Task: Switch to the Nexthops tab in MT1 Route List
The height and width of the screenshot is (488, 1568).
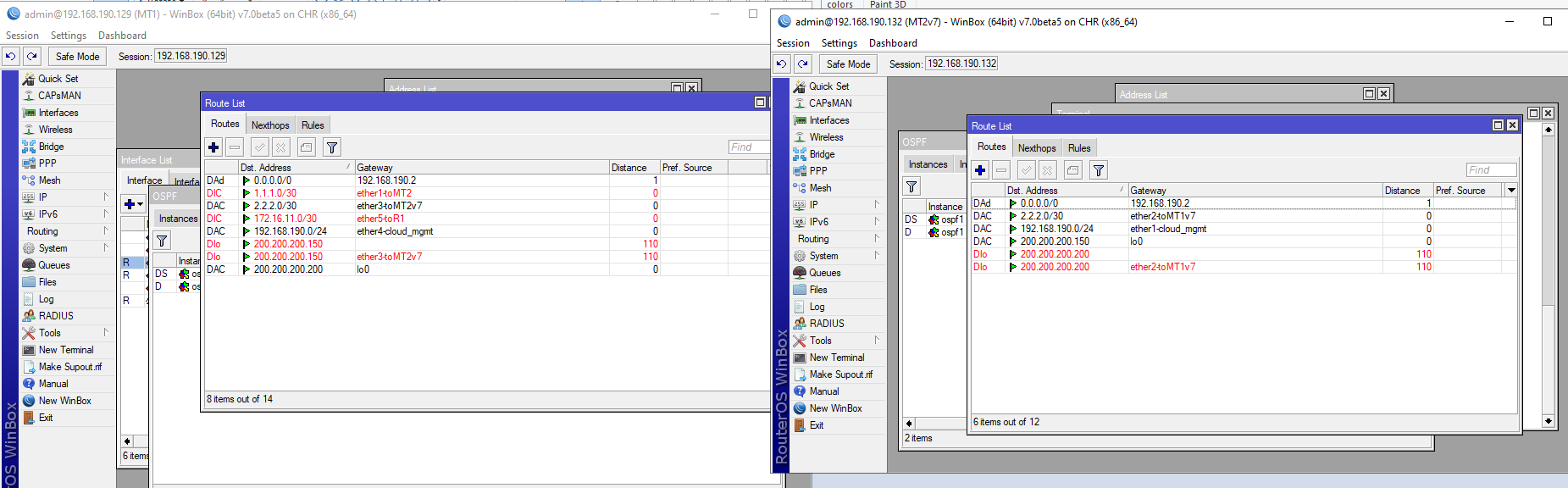Action: [270, 125]
